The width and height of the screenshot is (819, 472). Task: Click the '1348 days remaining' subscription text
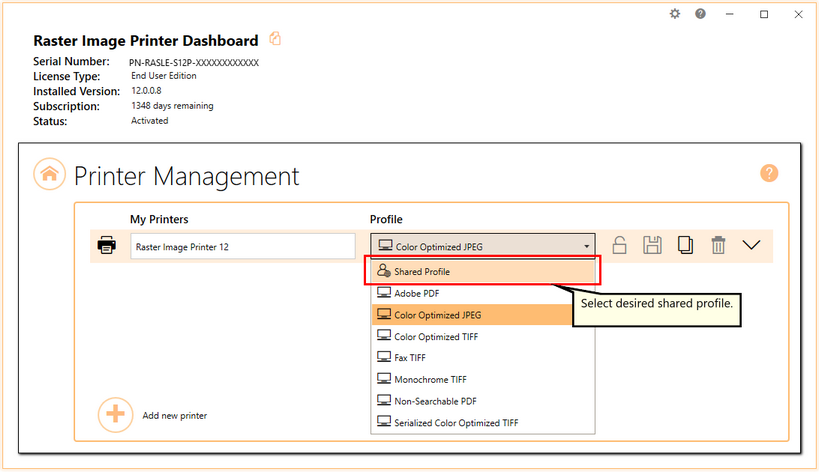coord(172,105)
